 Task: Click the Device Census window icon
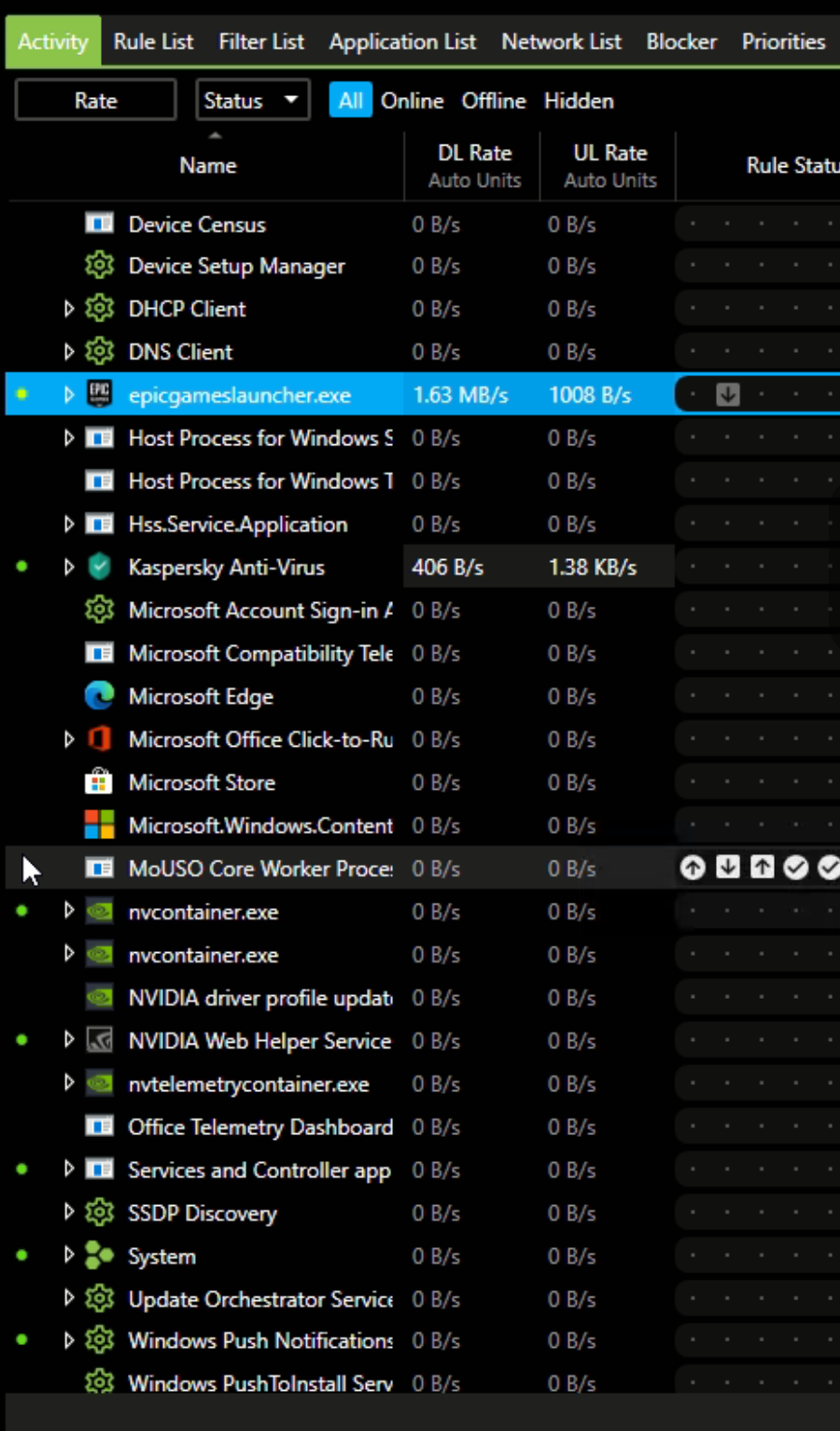point(99,223)
